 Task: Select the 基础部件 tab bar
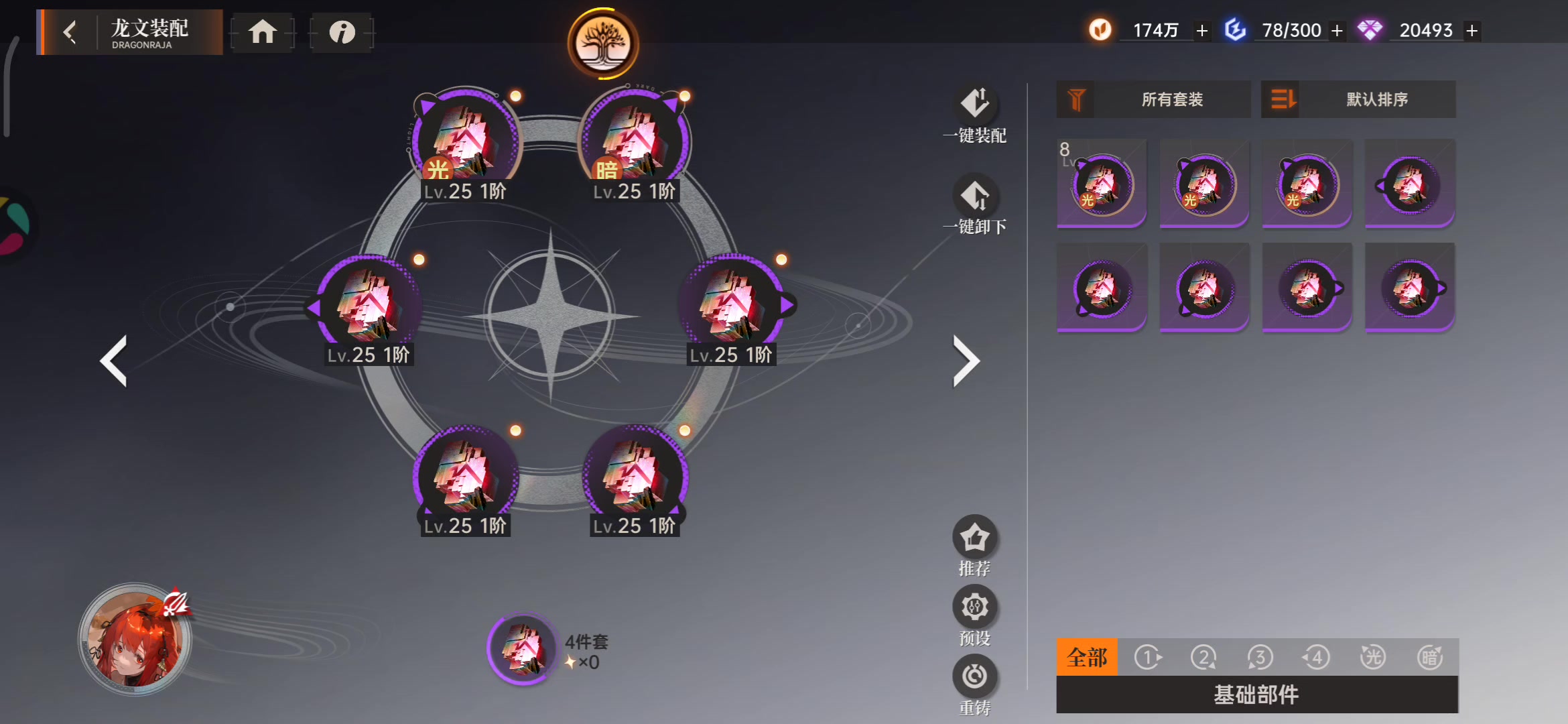tap(1257, 695)
